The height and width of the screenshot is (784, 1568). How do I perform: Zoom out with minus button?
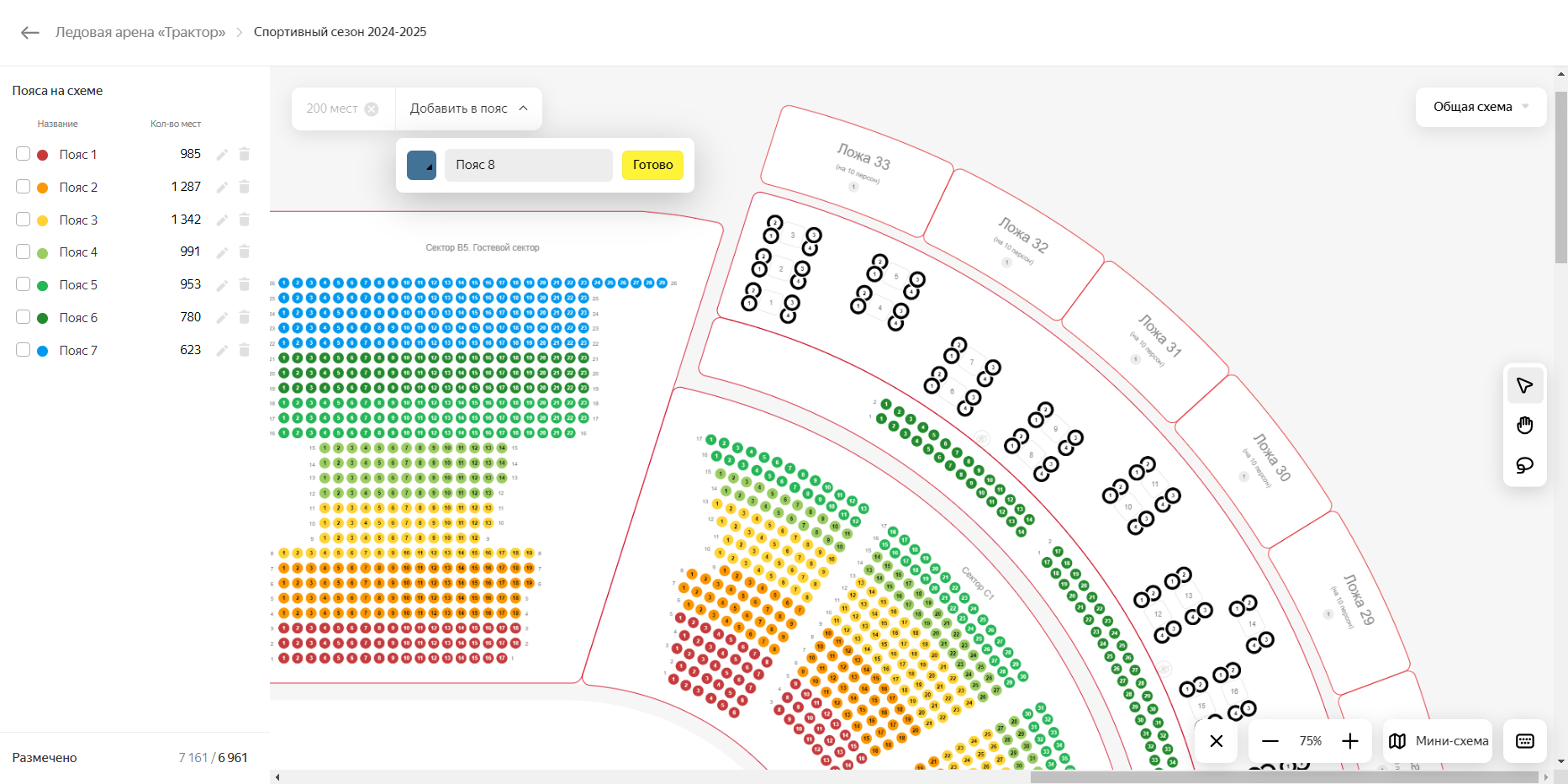(1270, 741)
